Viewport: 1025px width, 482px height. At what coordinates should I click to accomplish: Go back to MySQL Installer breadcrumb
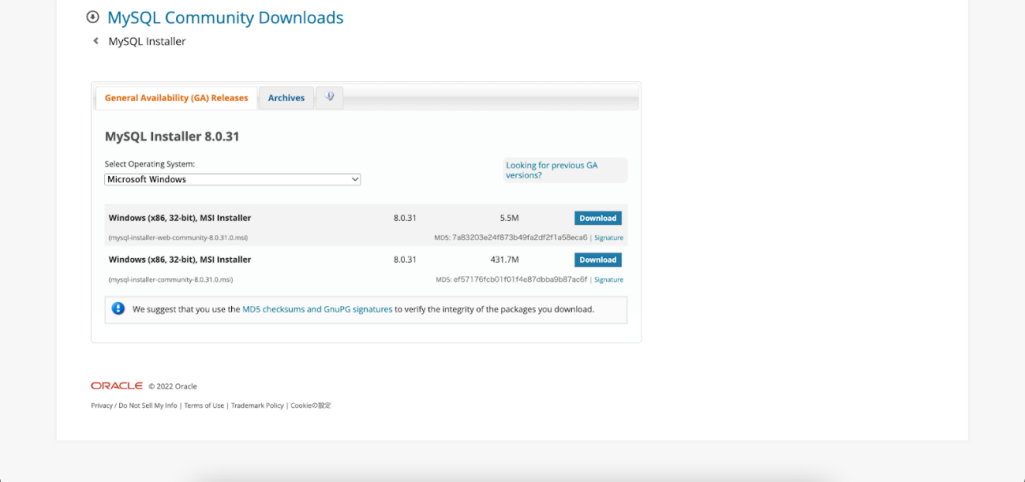[x=147, y=41]
